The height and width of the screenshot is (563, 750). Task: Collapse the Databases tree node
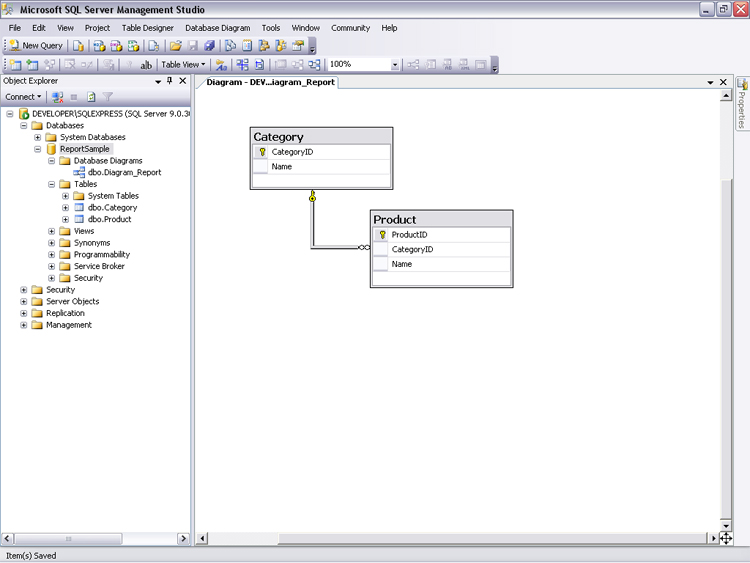pyautogui.click(x=23, y=125)
